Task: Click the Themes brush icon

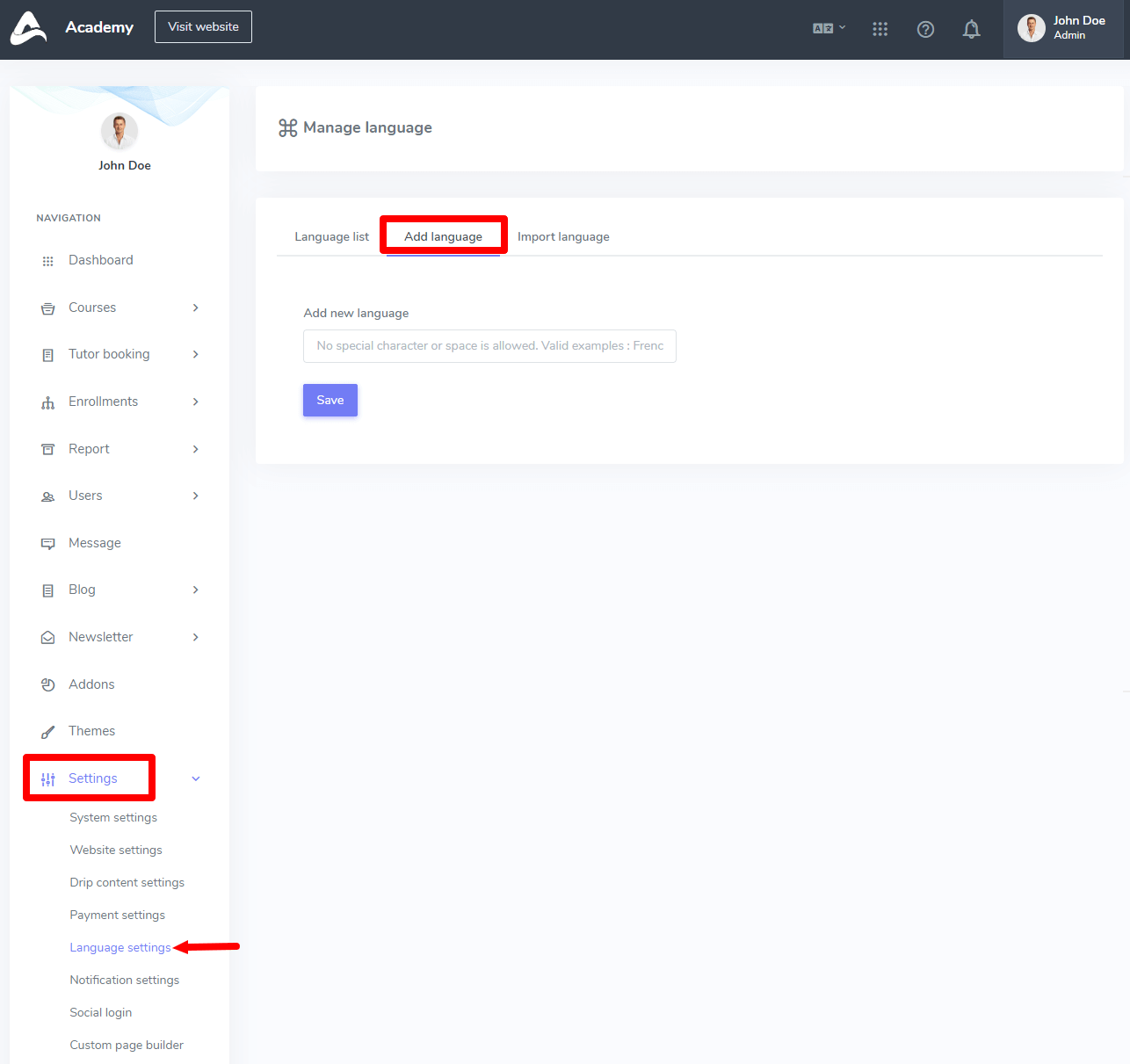Action: pos(48,732)
